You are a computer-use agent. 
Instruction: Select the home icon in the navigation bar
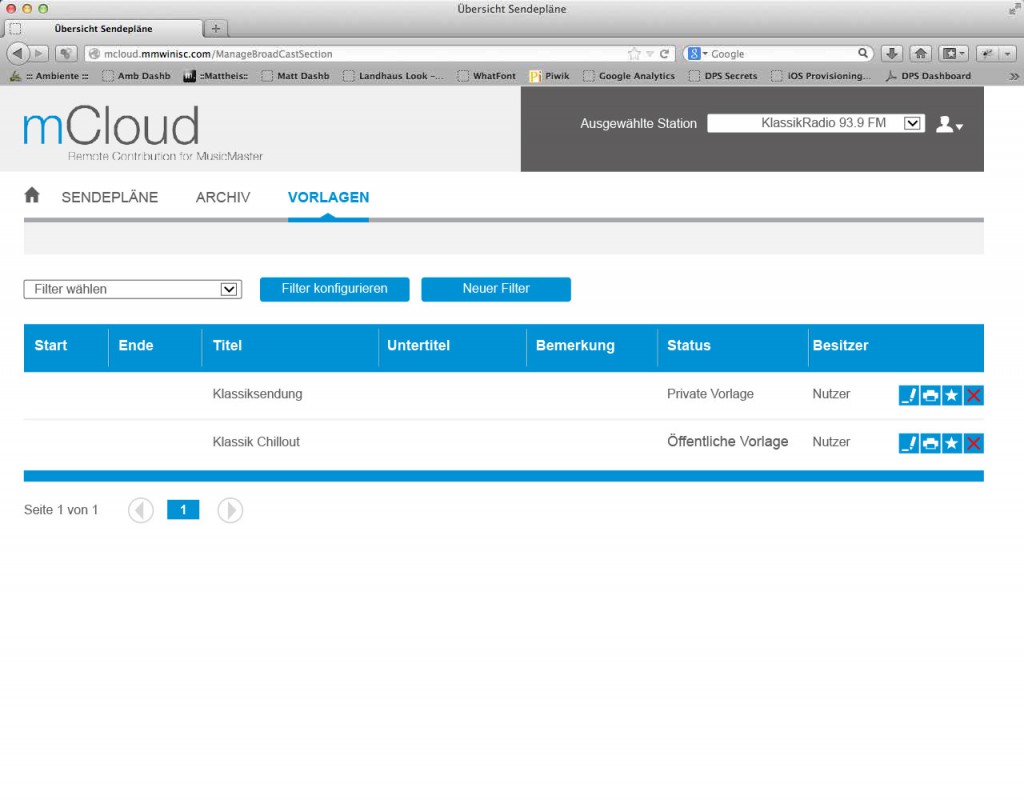point(31,196)
